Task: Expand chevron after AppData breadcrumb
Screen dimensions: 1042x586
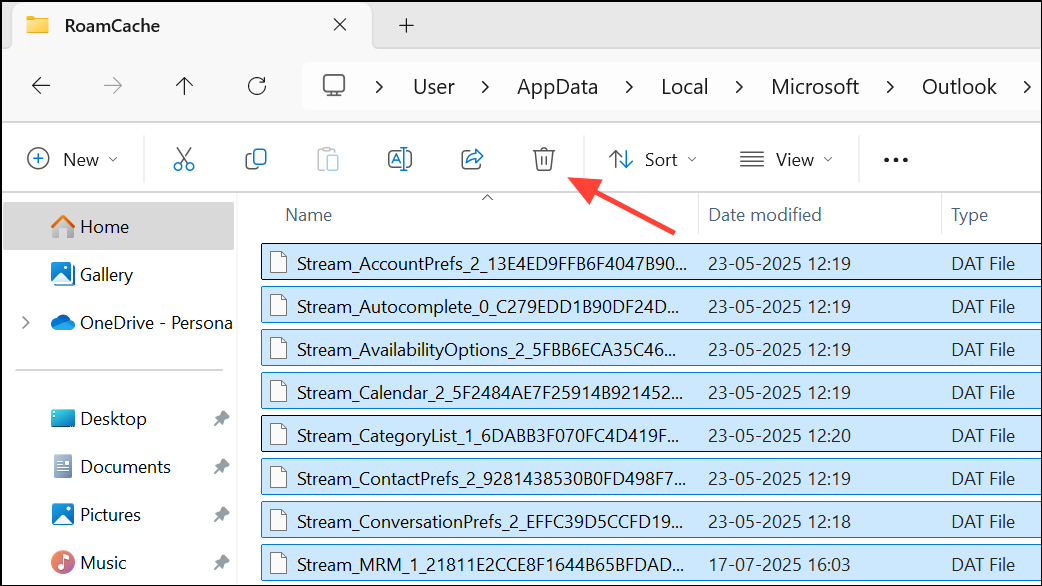Action: 629,87
